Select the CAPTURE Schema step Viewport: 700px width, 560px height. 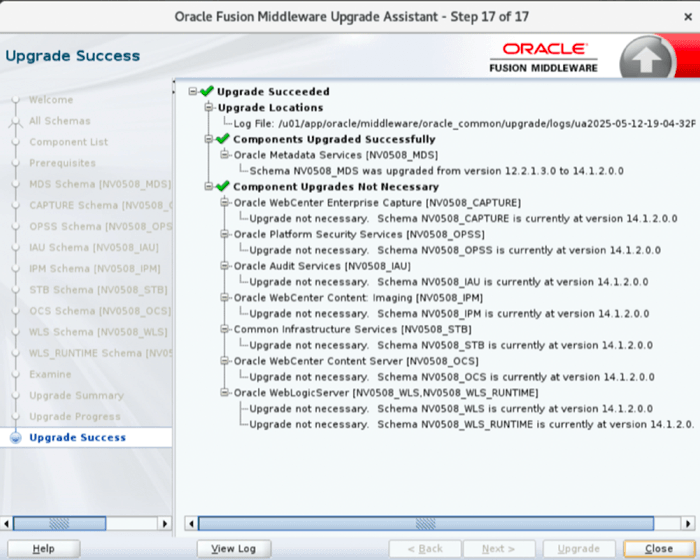click(100, 205)
